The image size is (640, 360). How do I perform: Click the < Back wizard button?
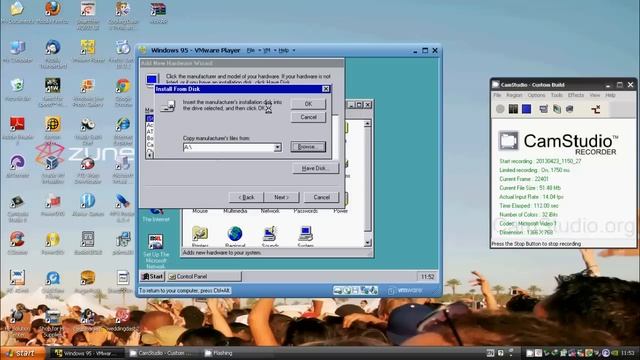pos(246,197)
